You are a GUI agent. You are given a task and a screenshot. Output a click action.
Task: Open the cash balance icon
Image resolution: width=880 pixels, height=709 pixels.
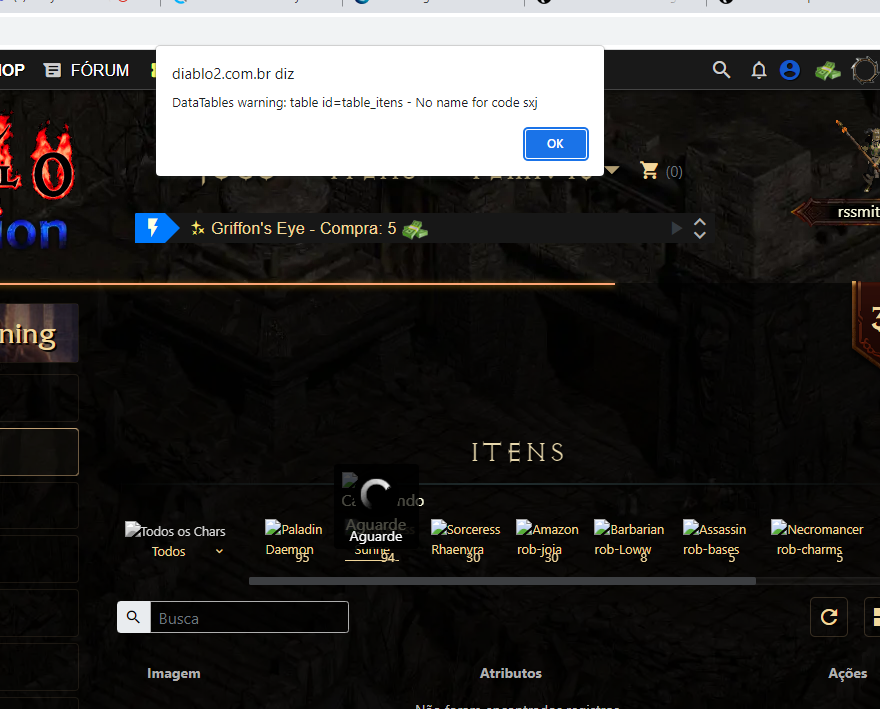(x=827, y=71)
